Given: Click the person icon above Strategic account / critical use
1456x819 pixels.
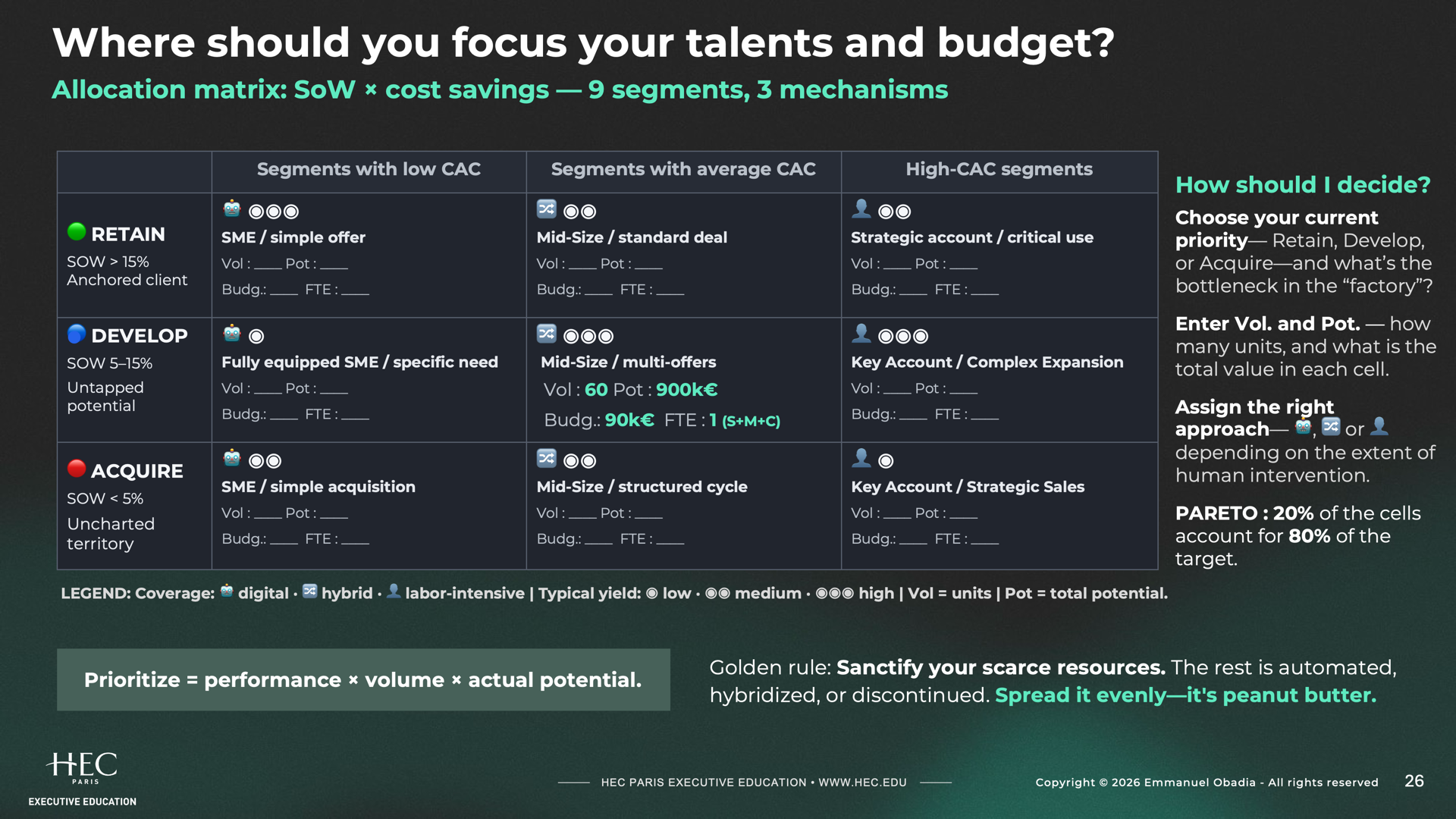Looking at the screenshot, I should (861, 209).
